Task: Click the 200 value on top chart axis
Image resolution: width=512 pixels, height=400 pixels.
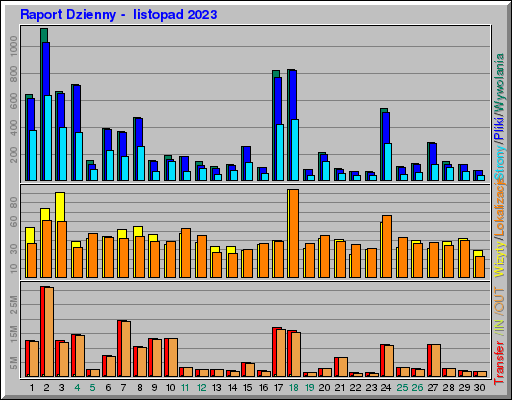Action: pyautogui.click(x=14, y=155)
